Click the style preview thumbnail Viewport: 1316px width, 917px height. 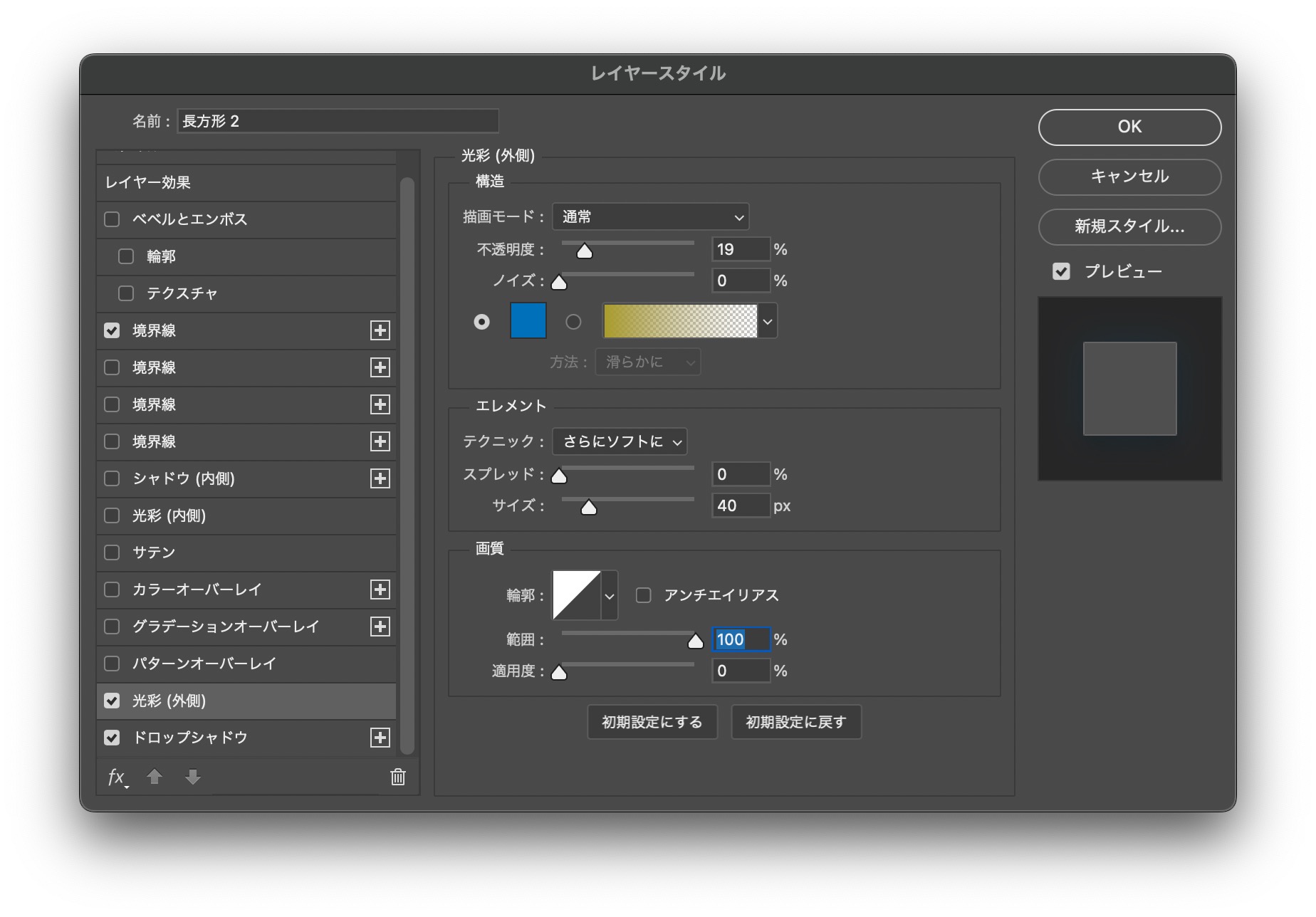click(1130, 389)
